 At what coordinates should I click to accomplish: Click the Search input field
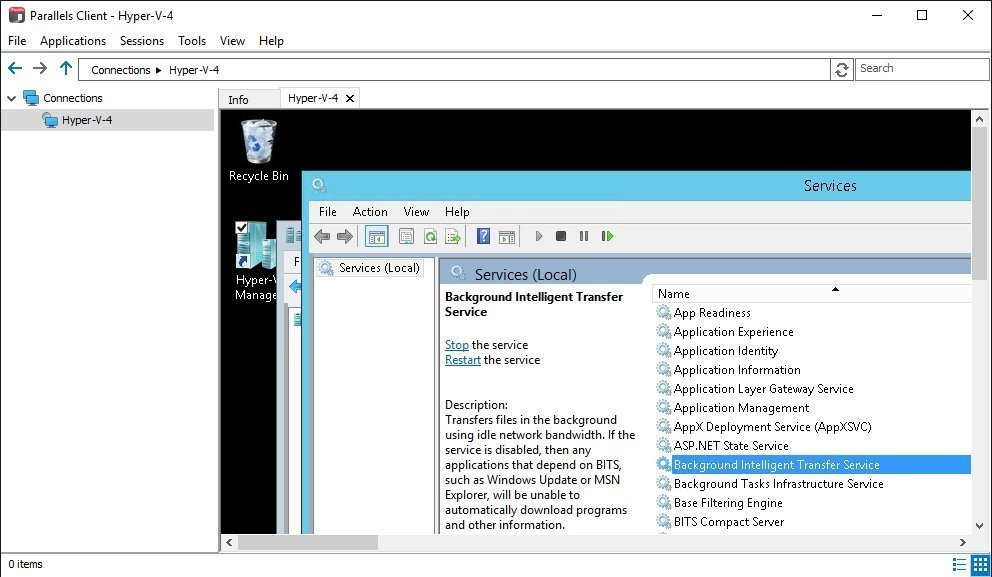920,69
